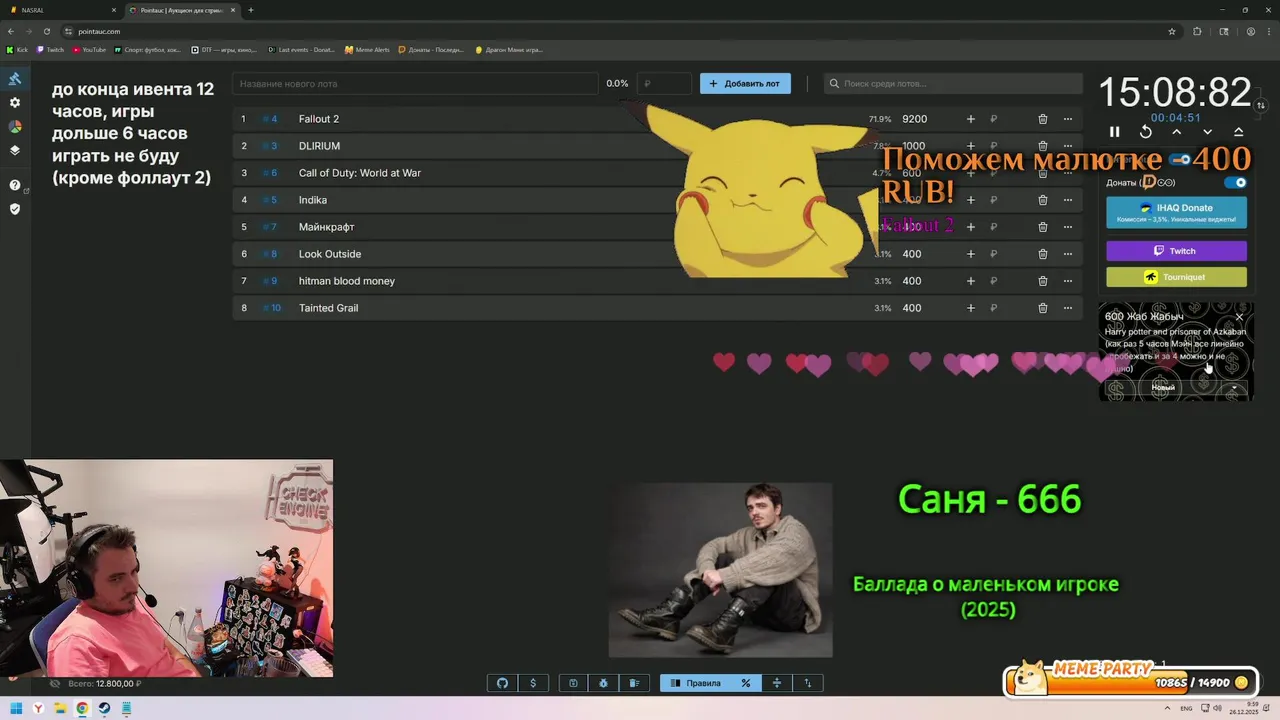The height and width of the screenshot is (720, 1280).
Task: Click the save icon in bottom toolbar
Action: click(573, 683)
